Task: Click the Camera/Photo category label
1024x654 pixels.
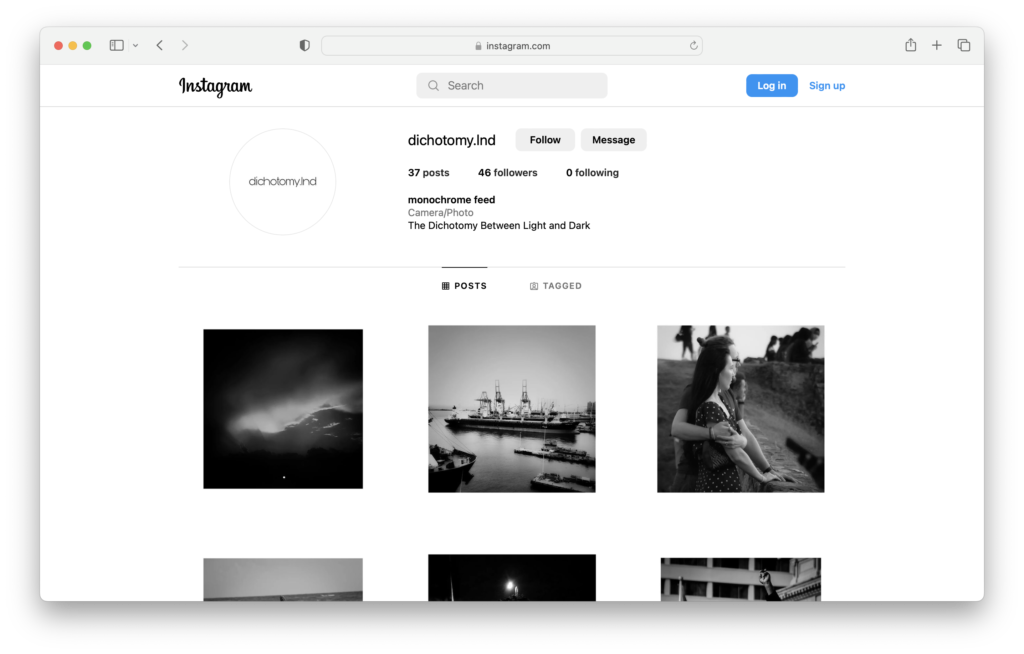Action: click(441, 212)
